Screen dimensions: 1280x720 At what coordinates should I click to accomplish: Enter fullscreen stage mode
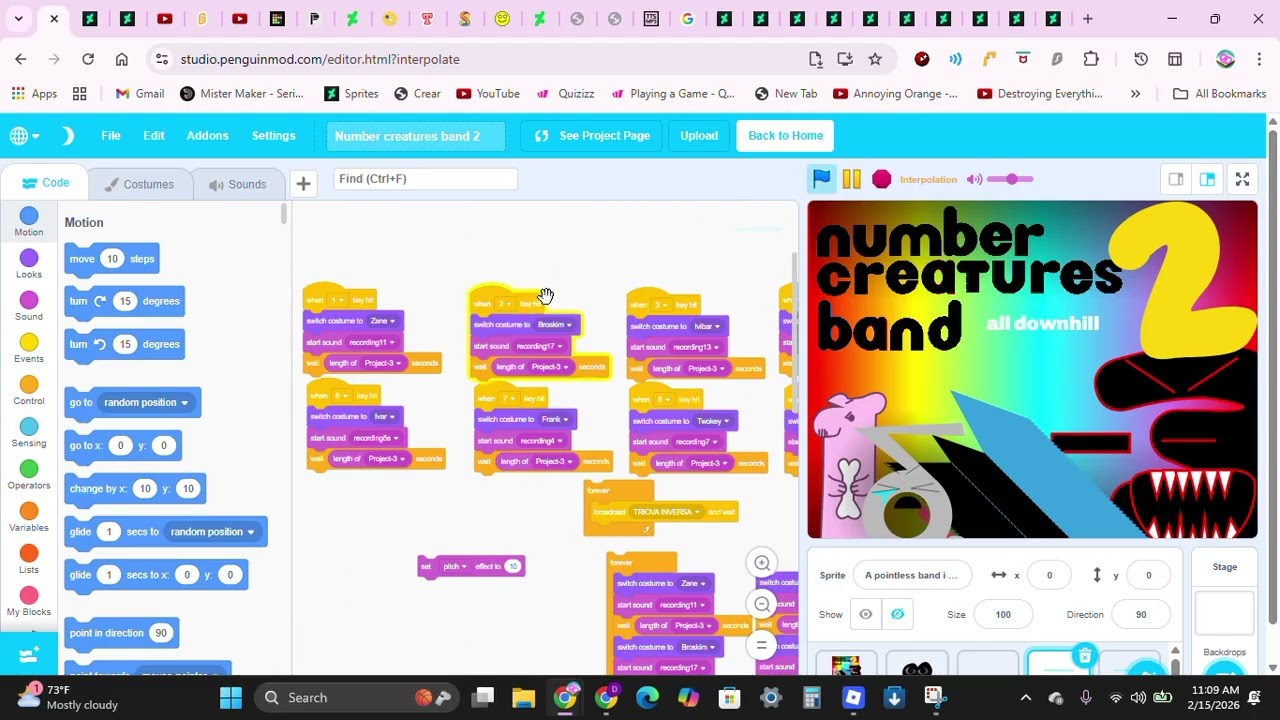coord(1242,179)
